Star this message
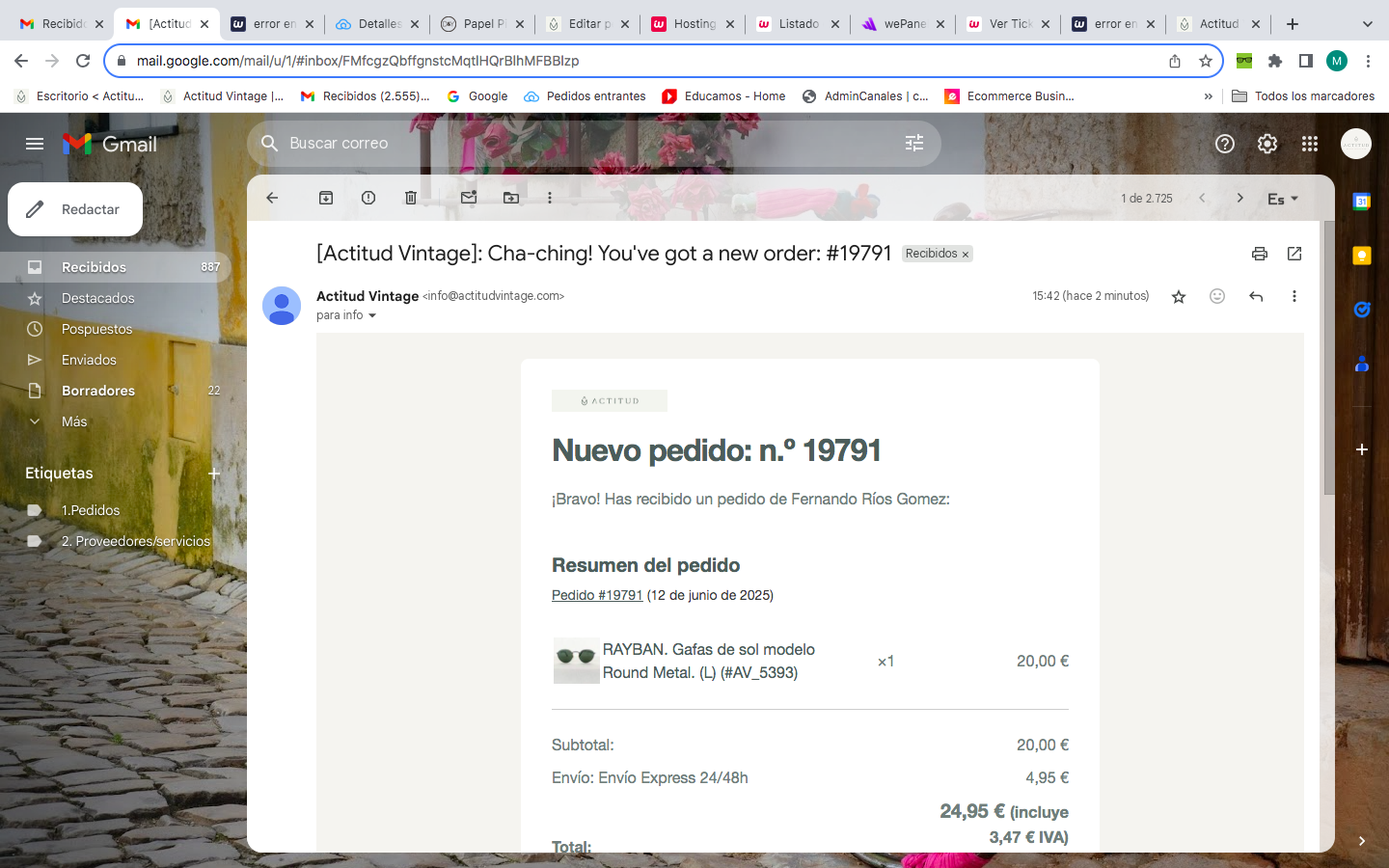The image size is (1389, 868). [x=1179, y=296]
